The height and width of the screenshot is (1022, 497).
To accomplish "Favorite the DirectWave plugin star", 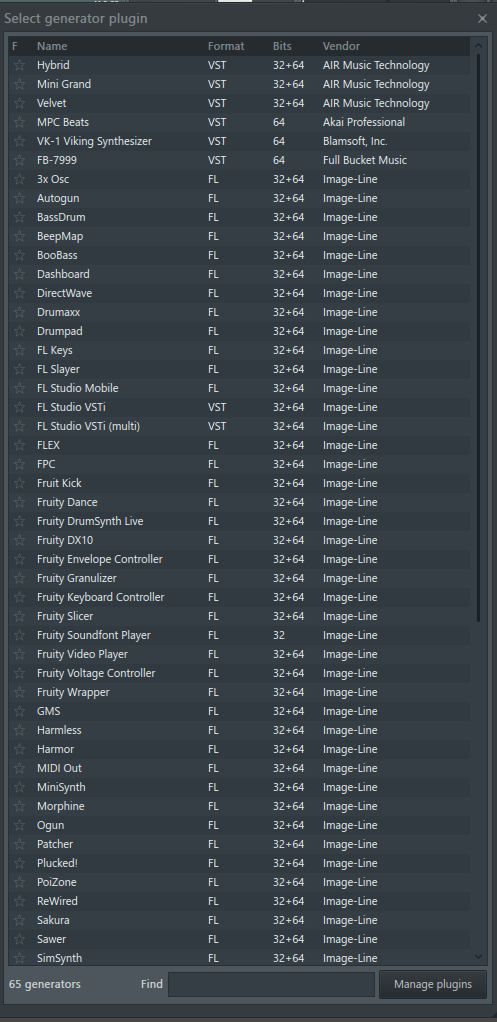I will pyautogui.click(x=20, y=293).
